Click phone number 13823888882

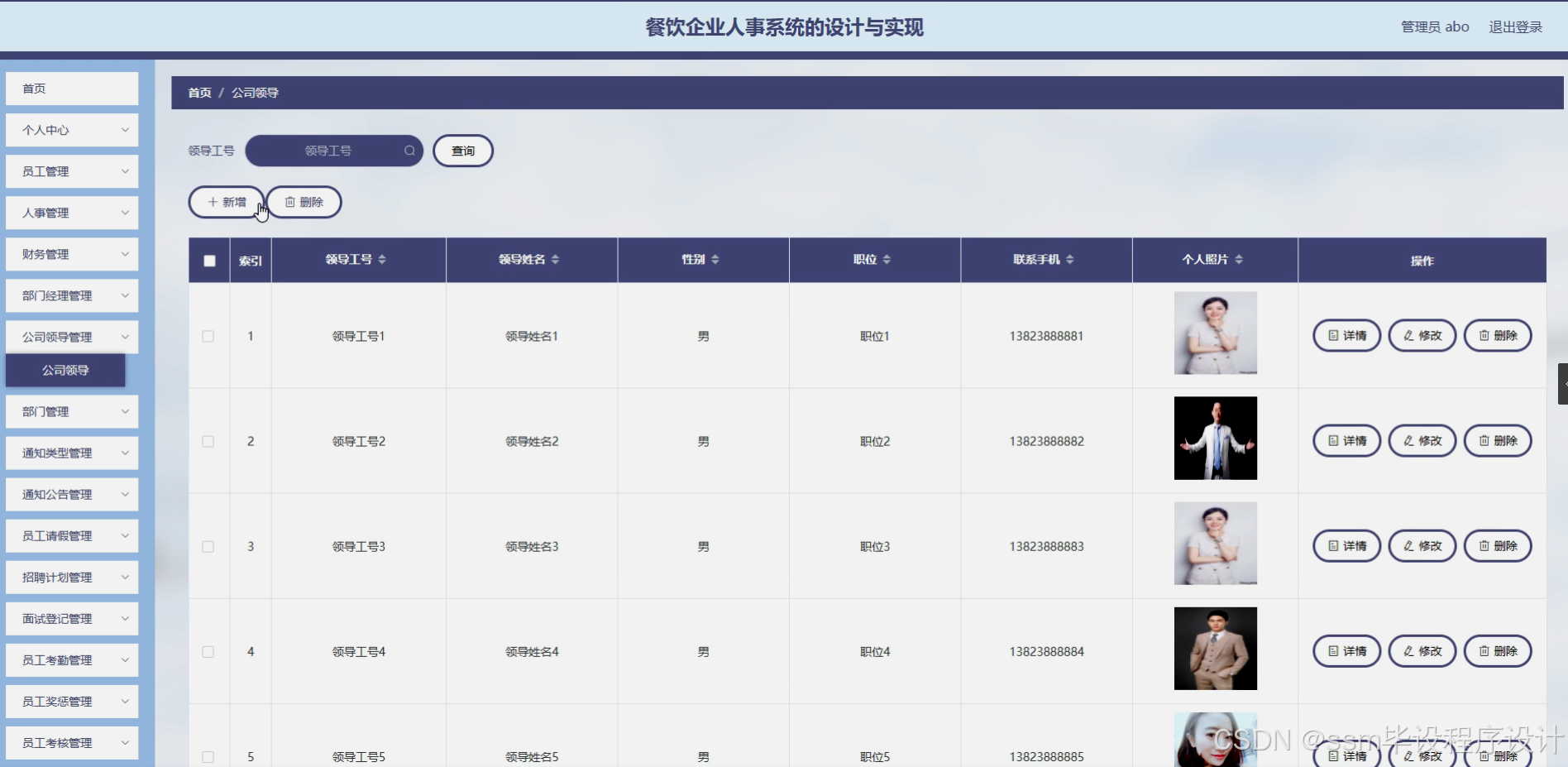click(1046, 442)
